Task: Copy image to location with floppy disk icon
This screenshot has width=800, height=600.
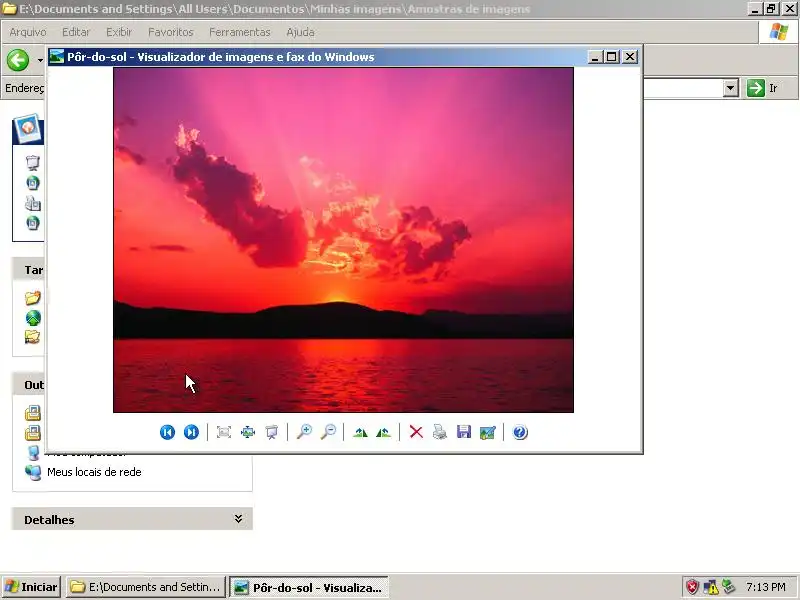Action: [x=464, y=432]
